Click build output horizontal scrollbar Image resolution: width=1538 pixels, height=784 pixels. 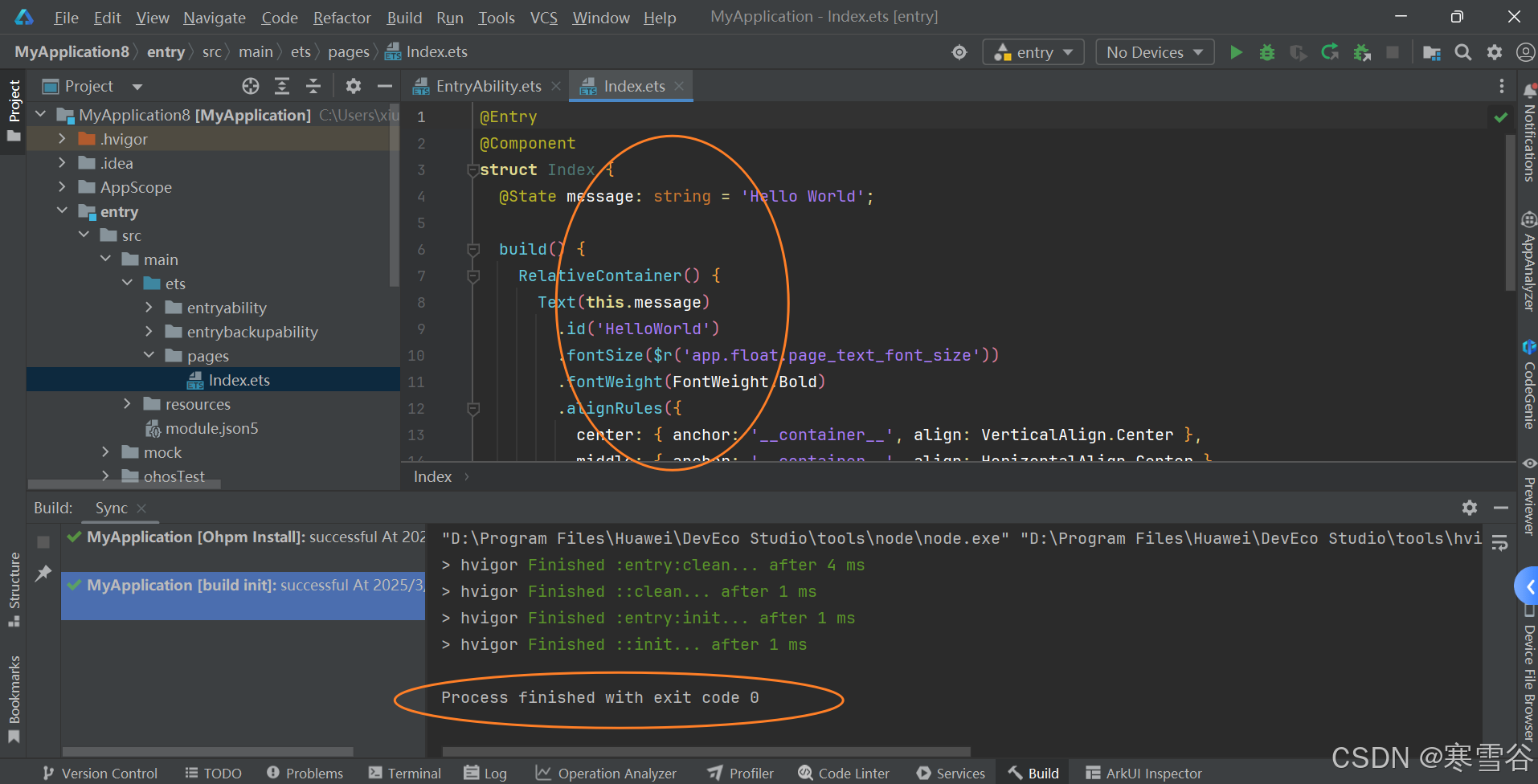[706, 752]
